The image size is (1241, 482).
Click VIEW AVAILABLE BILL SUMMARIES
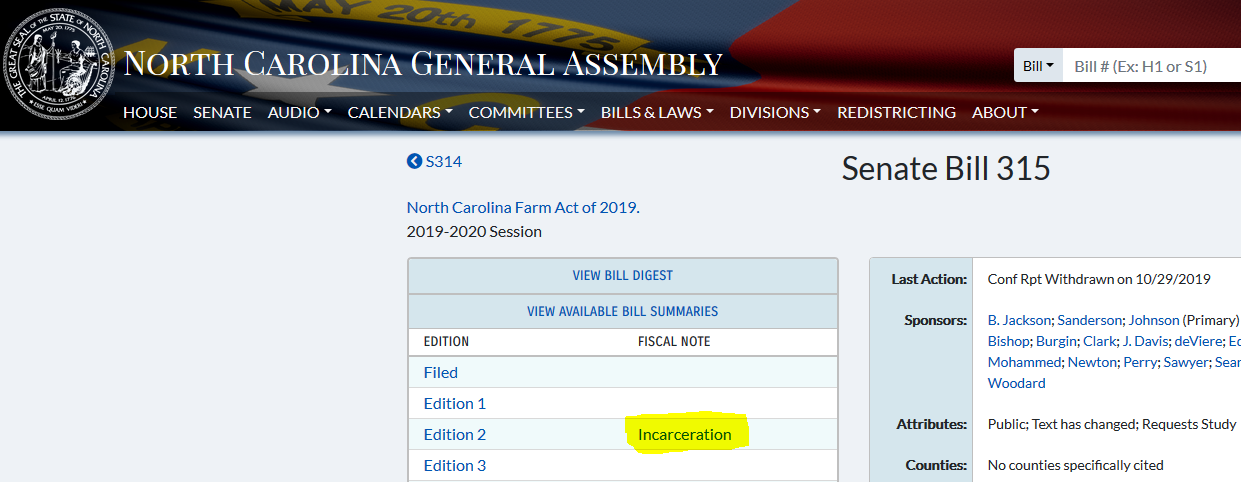point(623,311)
